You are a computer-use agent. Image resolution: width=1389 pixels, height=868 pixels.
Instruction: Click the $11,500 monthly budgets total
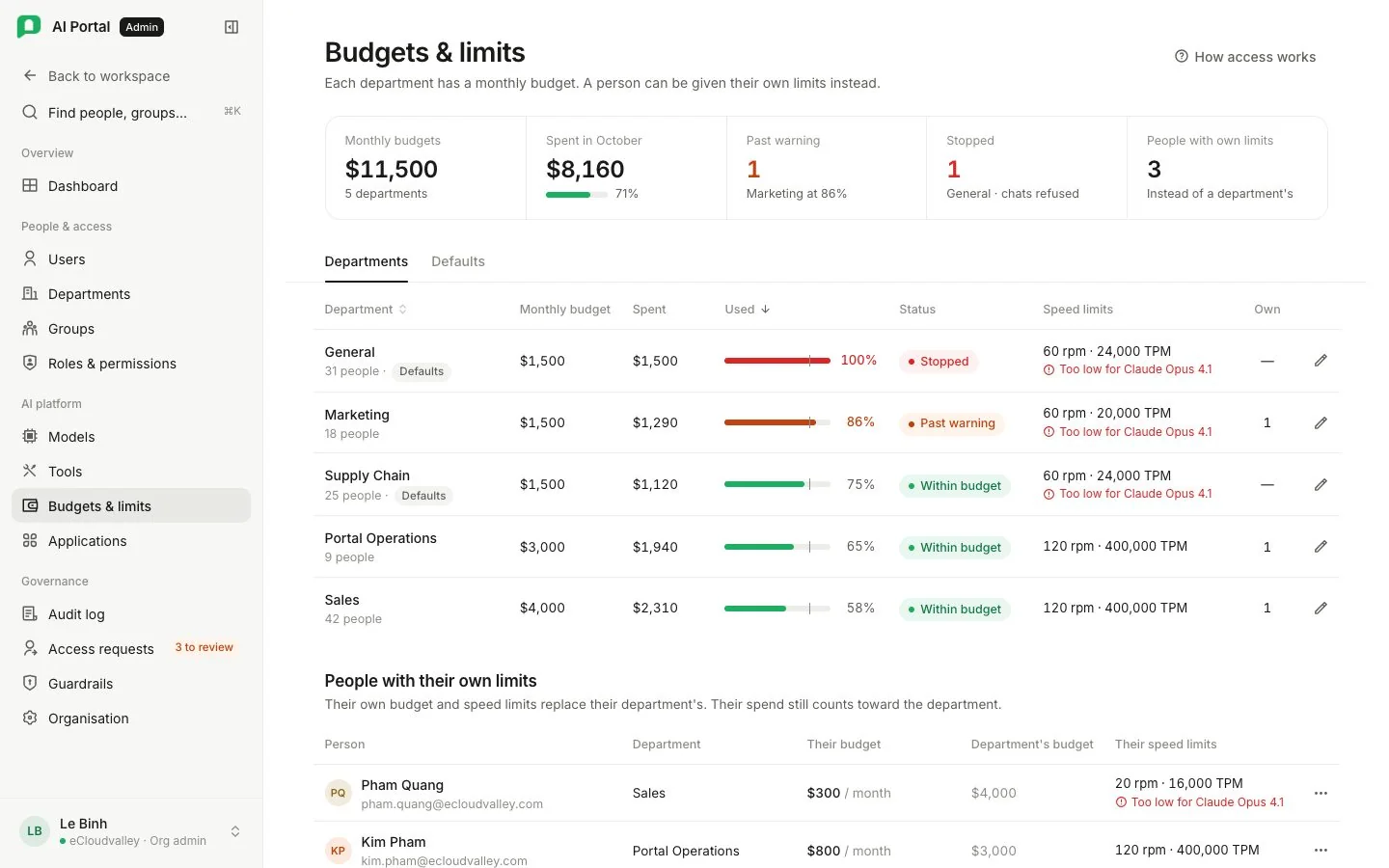click(x=392, y=170)
